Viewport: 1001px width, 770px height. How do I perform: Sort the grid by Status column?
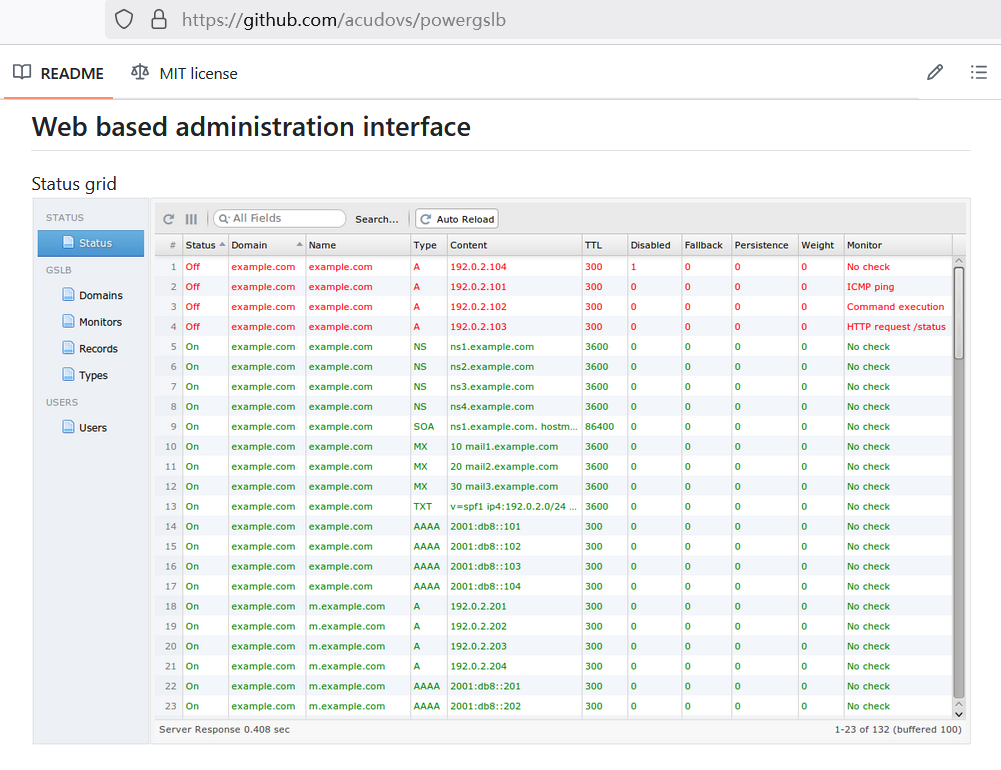point(201,245)
